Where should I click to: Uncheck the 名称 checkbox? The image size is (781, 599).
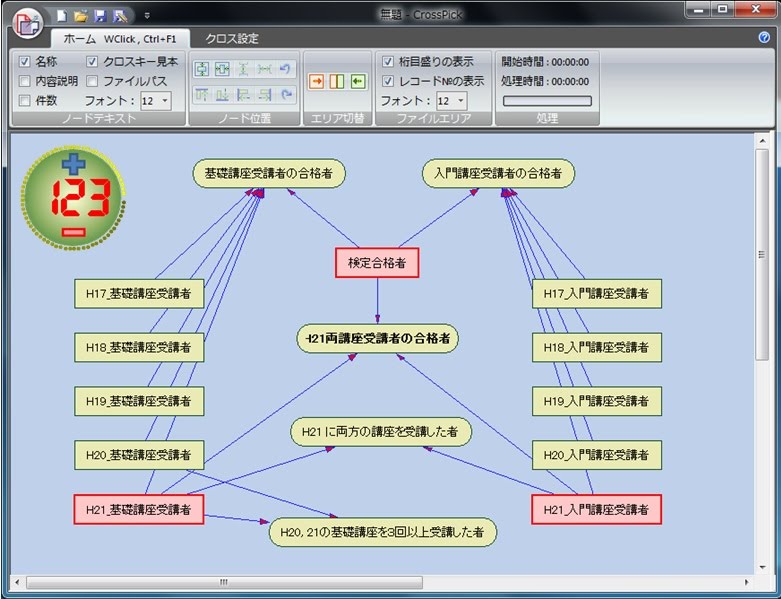click(25, 62)
